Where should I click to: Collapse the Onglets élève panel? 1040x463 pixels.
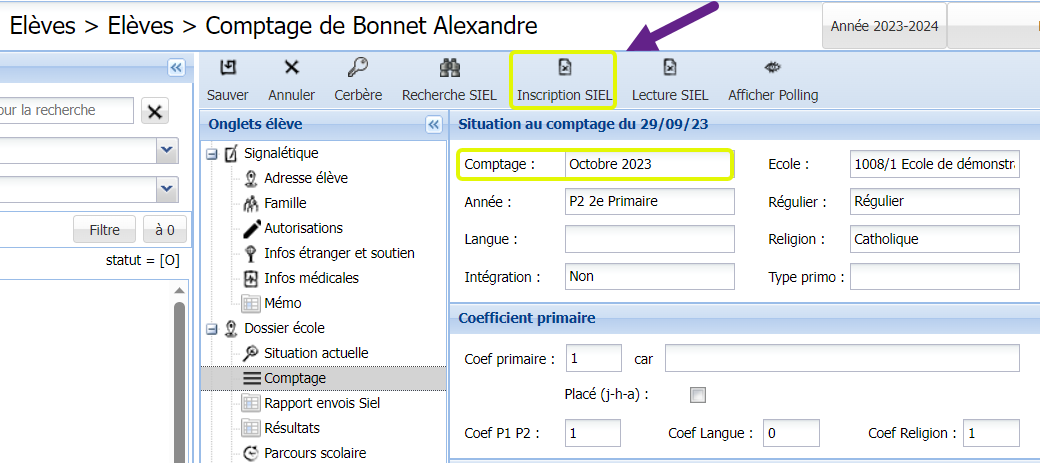[x=433, y=125]
